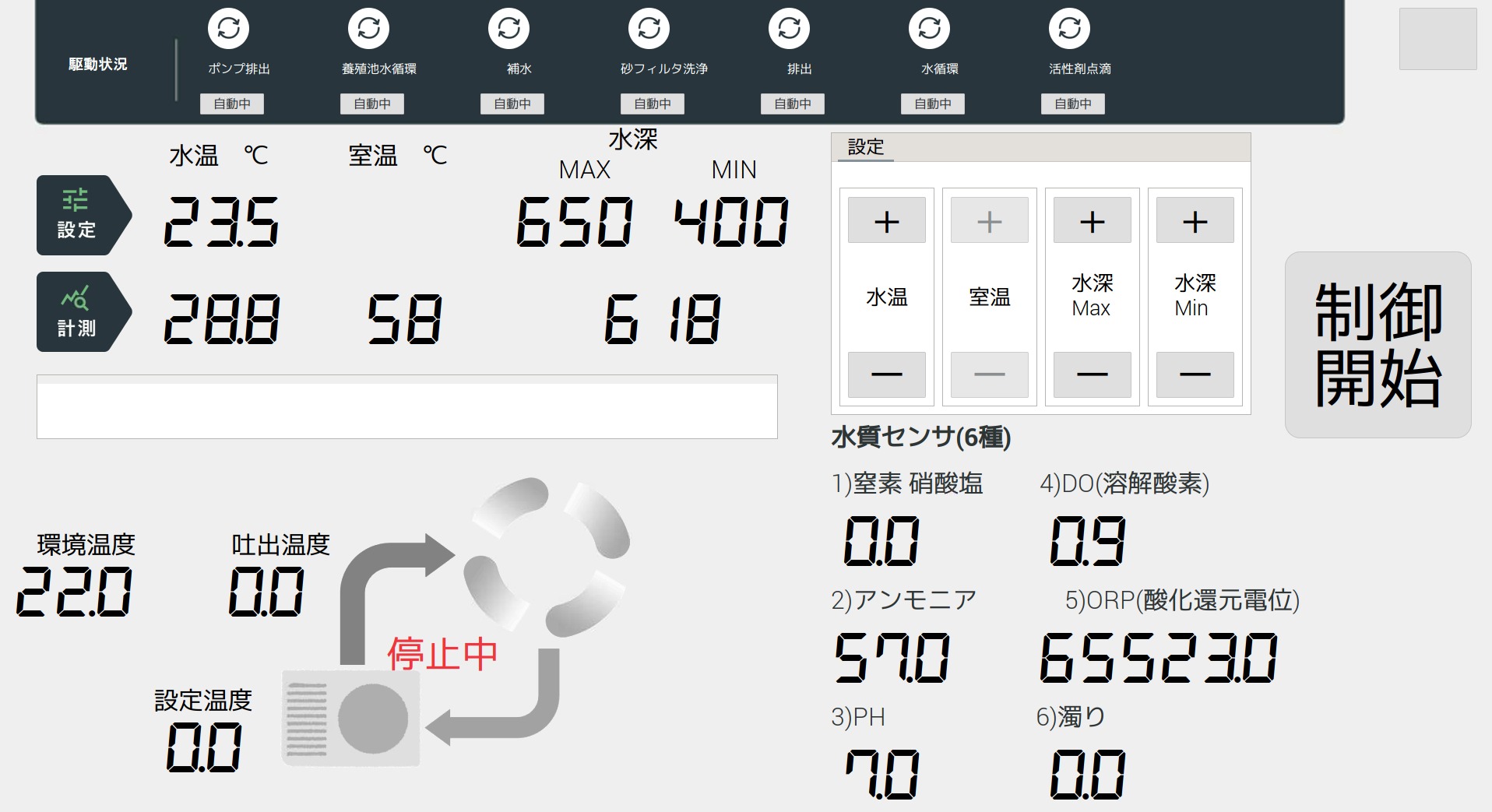The height and width of the screenshot is (812, 1492).
Task: Toggle 自動中 mode under ポンプ排出
Action: pyautogui.click(x=232, y=104)
